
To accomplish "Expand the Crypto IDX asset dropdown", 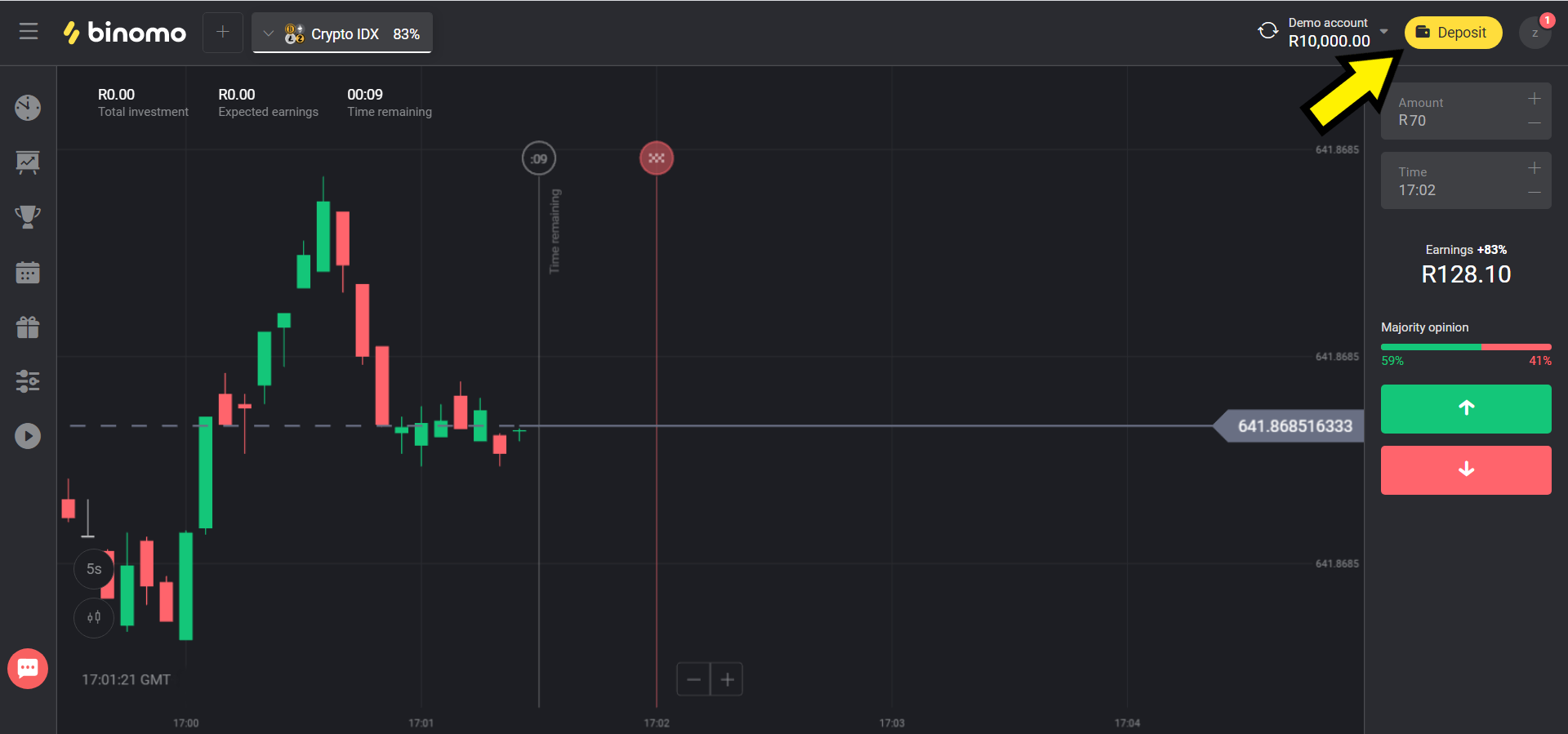I will tap(268, 33).
